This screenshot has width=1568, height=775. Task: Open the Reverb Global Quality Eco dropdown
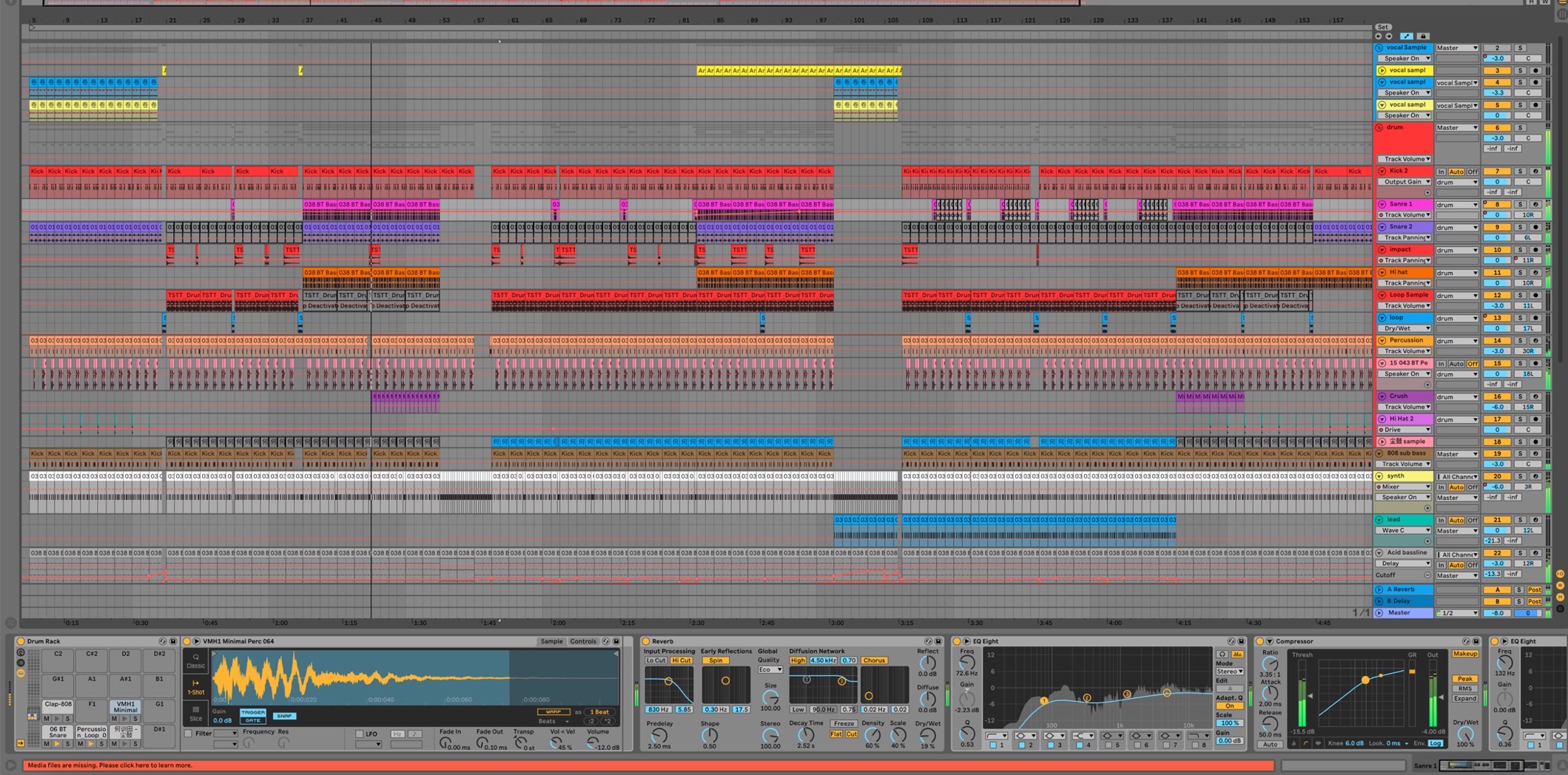coord(770,670)
